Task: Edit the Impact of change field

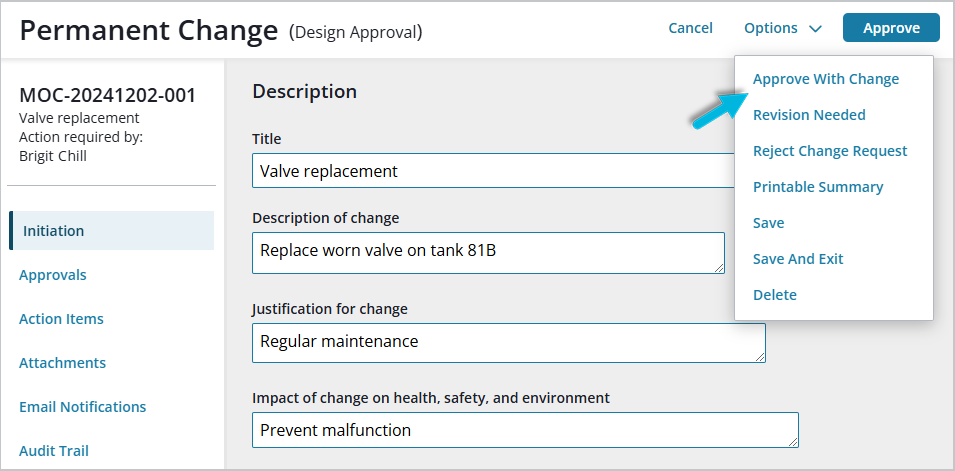Action: (524, 430)
